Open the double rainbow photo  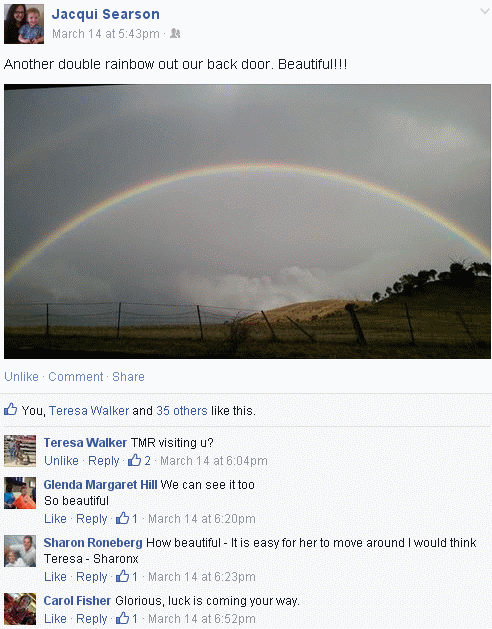[247, 221]
